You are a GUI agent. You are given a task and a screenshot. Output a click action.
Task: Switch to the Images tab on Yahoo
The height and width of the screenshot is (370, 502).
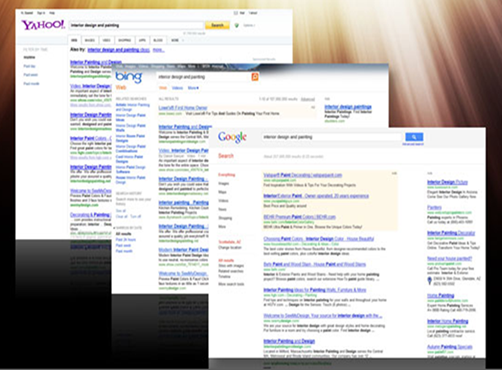pyautogui.click(x=90, y=40)
